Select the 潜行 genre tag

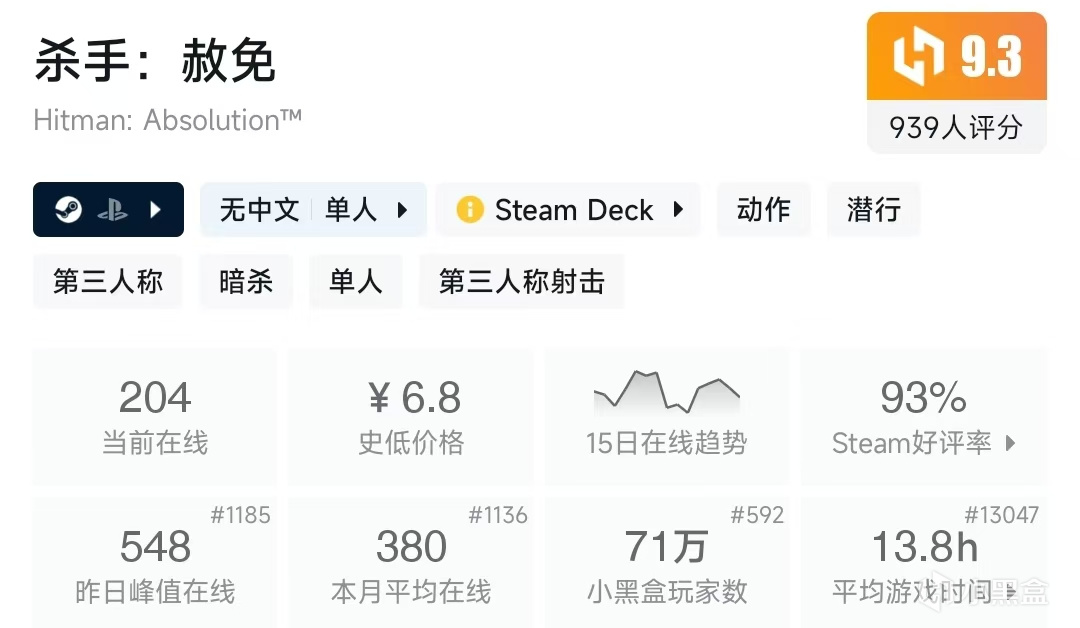(x=873, y=210)
